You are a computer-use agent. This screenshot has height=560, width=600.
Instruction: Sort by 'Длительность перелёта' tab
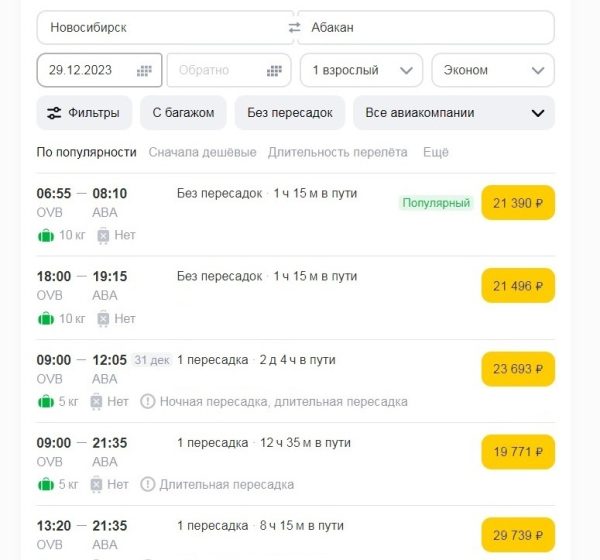(337, 153)
